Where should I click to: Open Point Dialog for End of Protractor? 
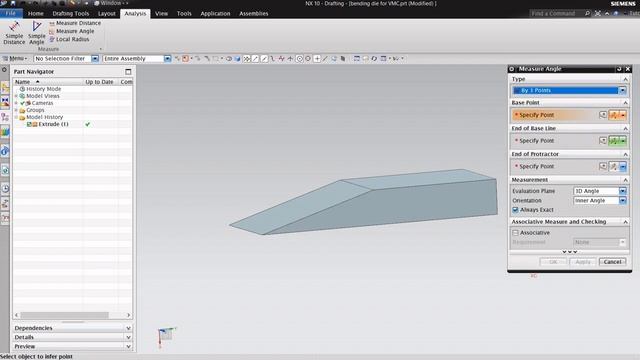tap(603, 167)
